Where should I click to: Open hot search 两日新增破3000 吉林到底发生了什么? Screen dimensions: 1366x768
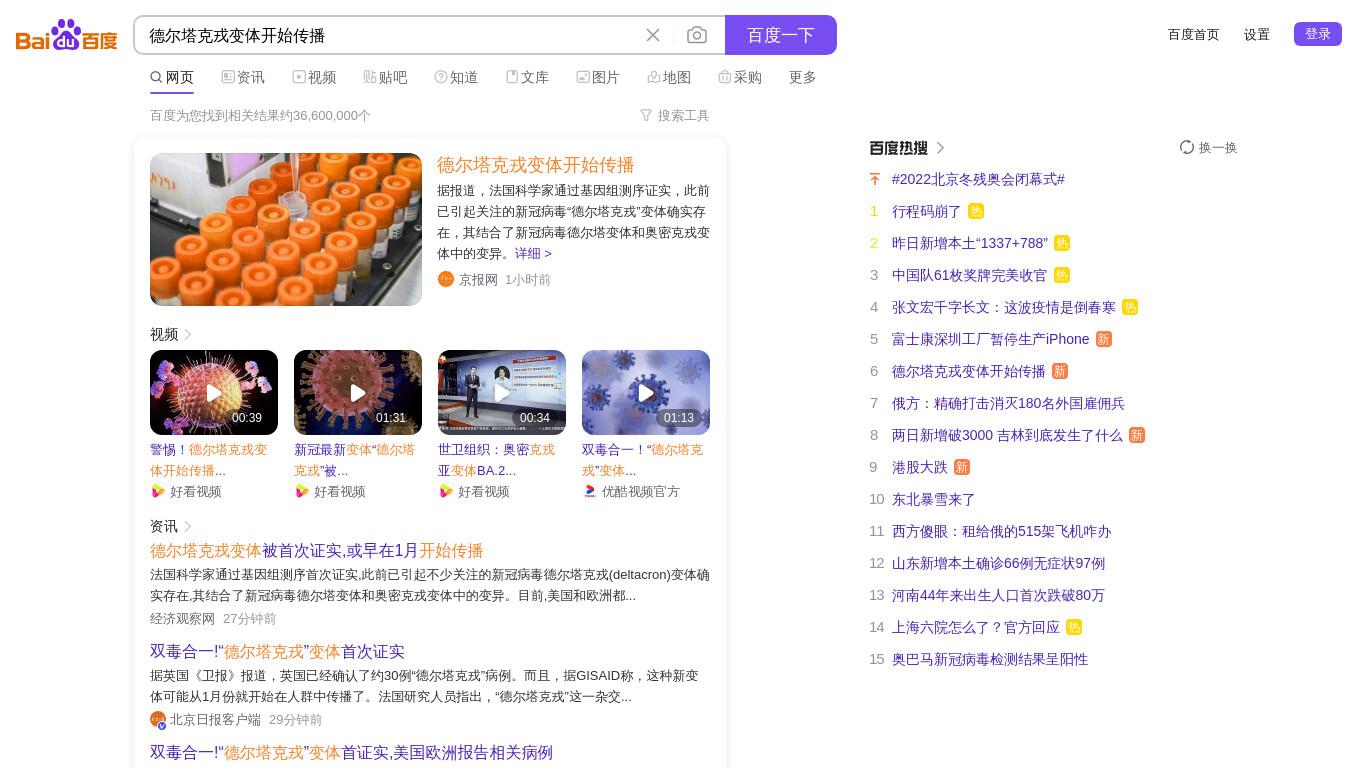1008,435
